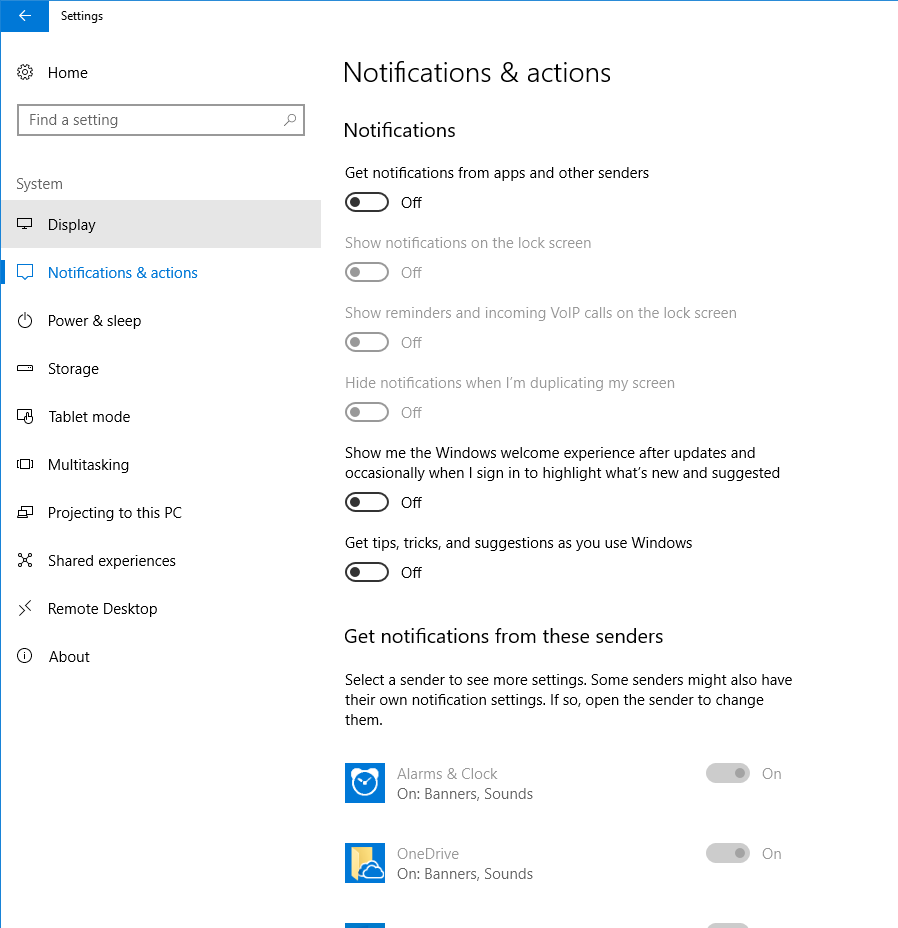Toggle the Windows welcome experience switch

coord(367,503)
